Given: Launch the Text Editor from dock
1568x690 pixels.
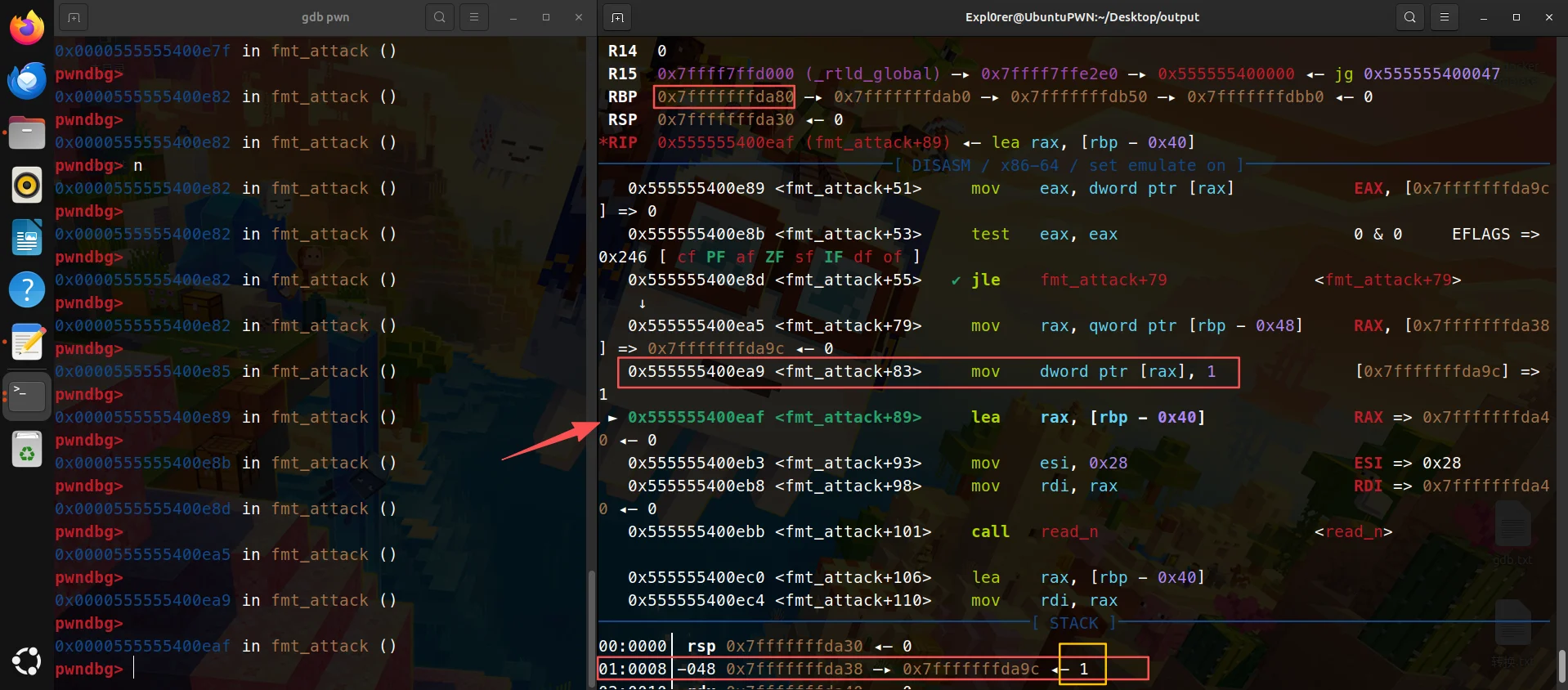Looking at the screenshot, I should (x=27, y=343).
